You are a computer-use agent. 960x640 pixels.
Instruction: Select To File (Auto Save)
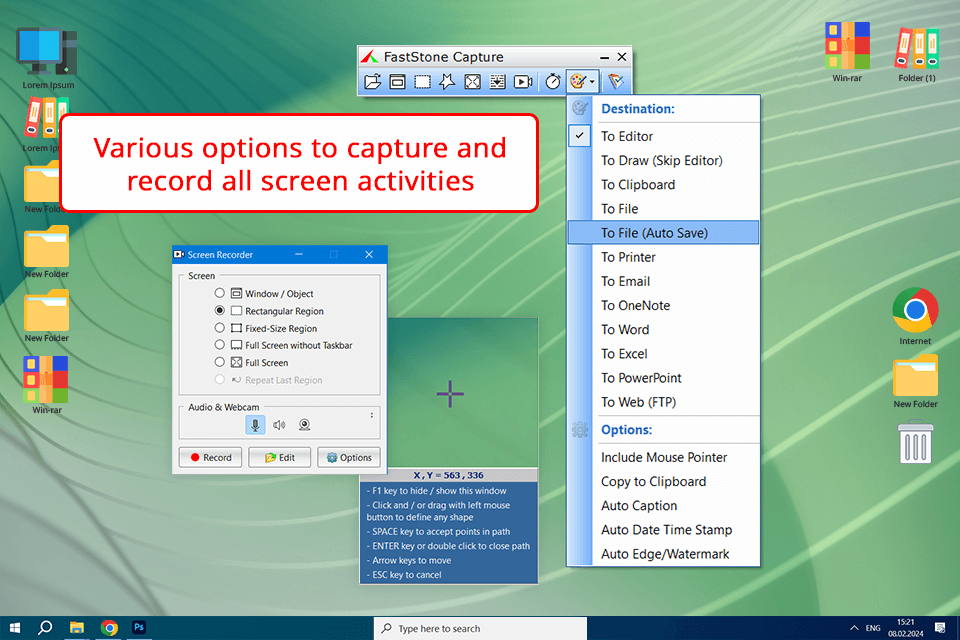663,233
